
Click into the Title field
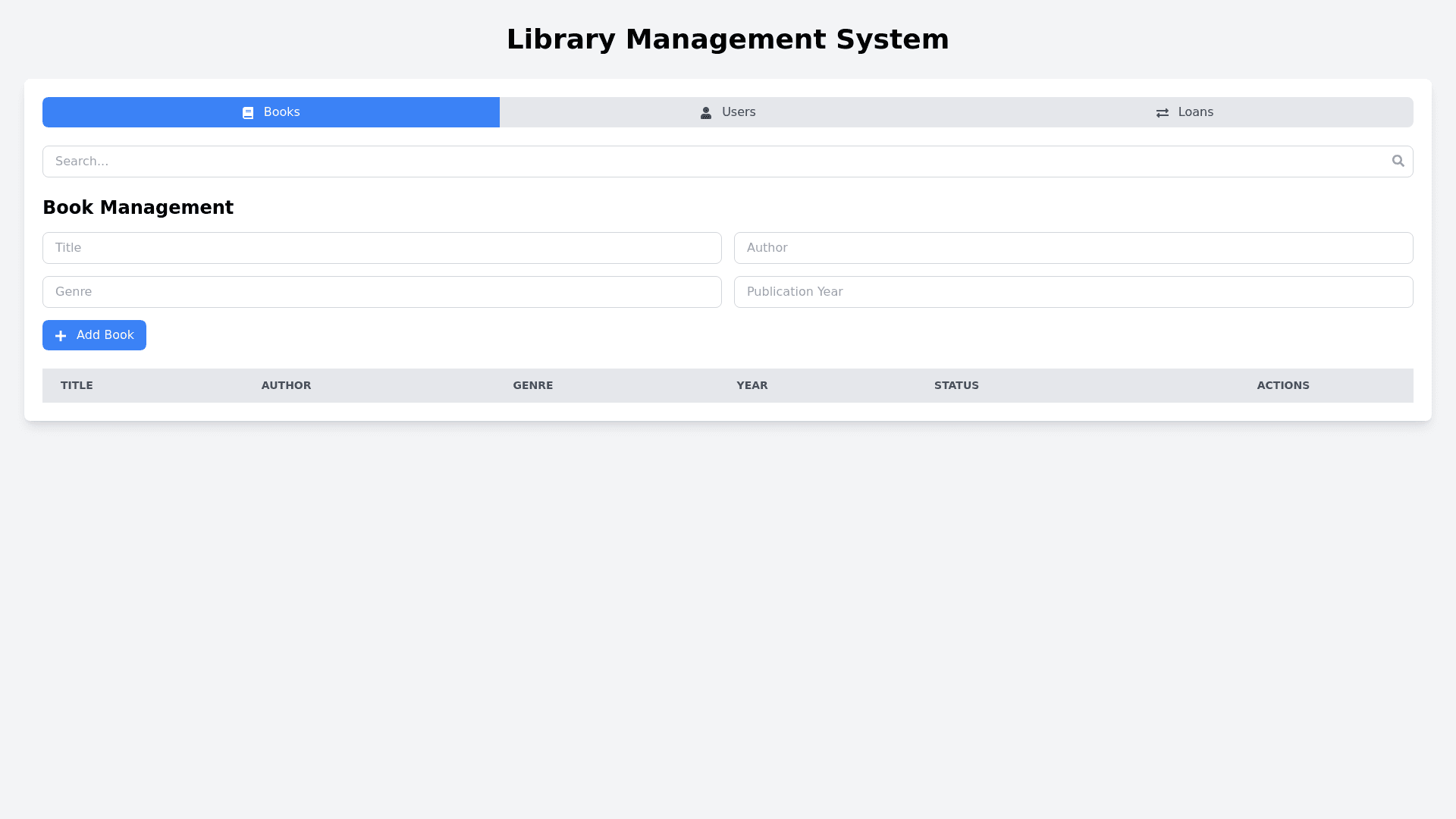[x=381, y=248]
